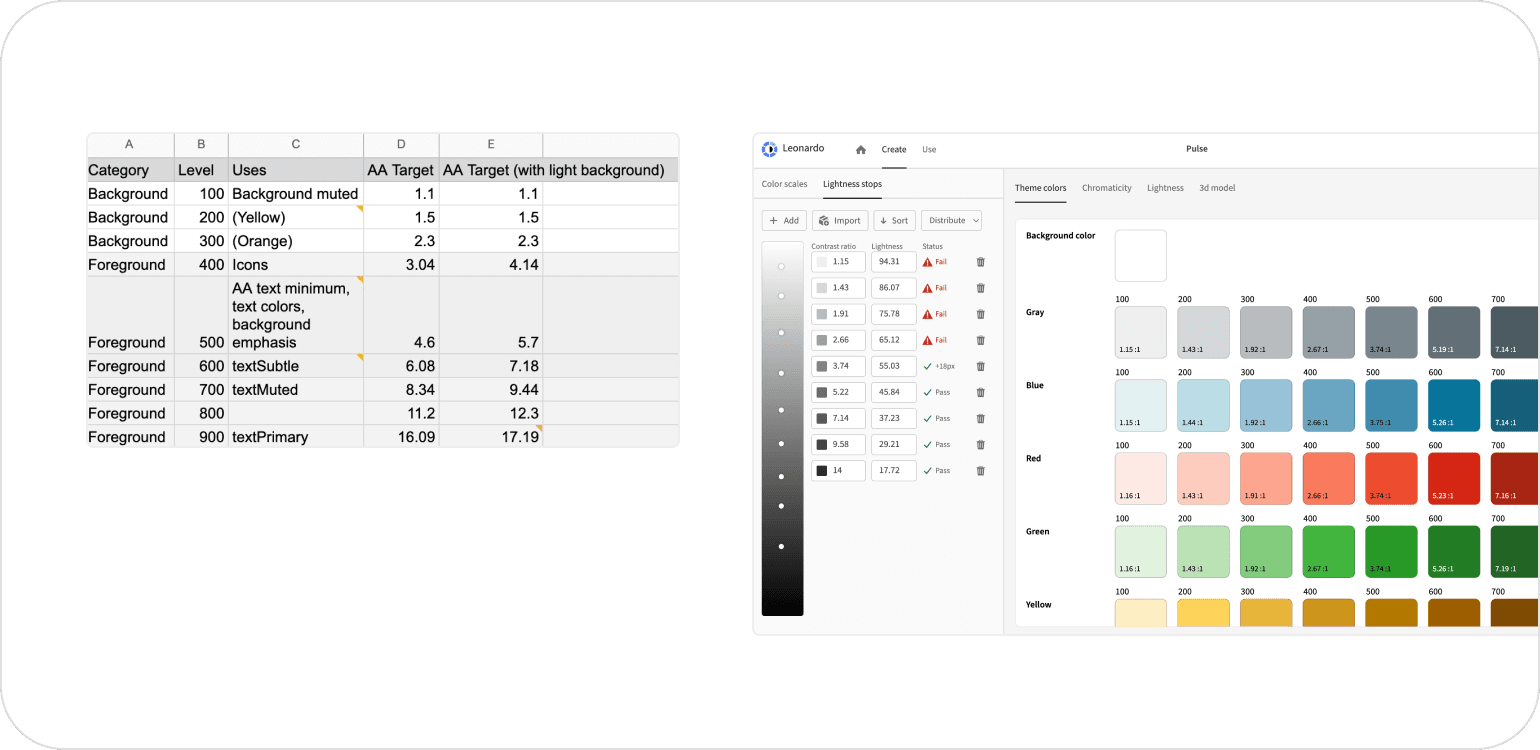This screenshot has height=750, width=1540.
Task: Edit the contrast ratio field showing 3.74
Action: (838, 366)
